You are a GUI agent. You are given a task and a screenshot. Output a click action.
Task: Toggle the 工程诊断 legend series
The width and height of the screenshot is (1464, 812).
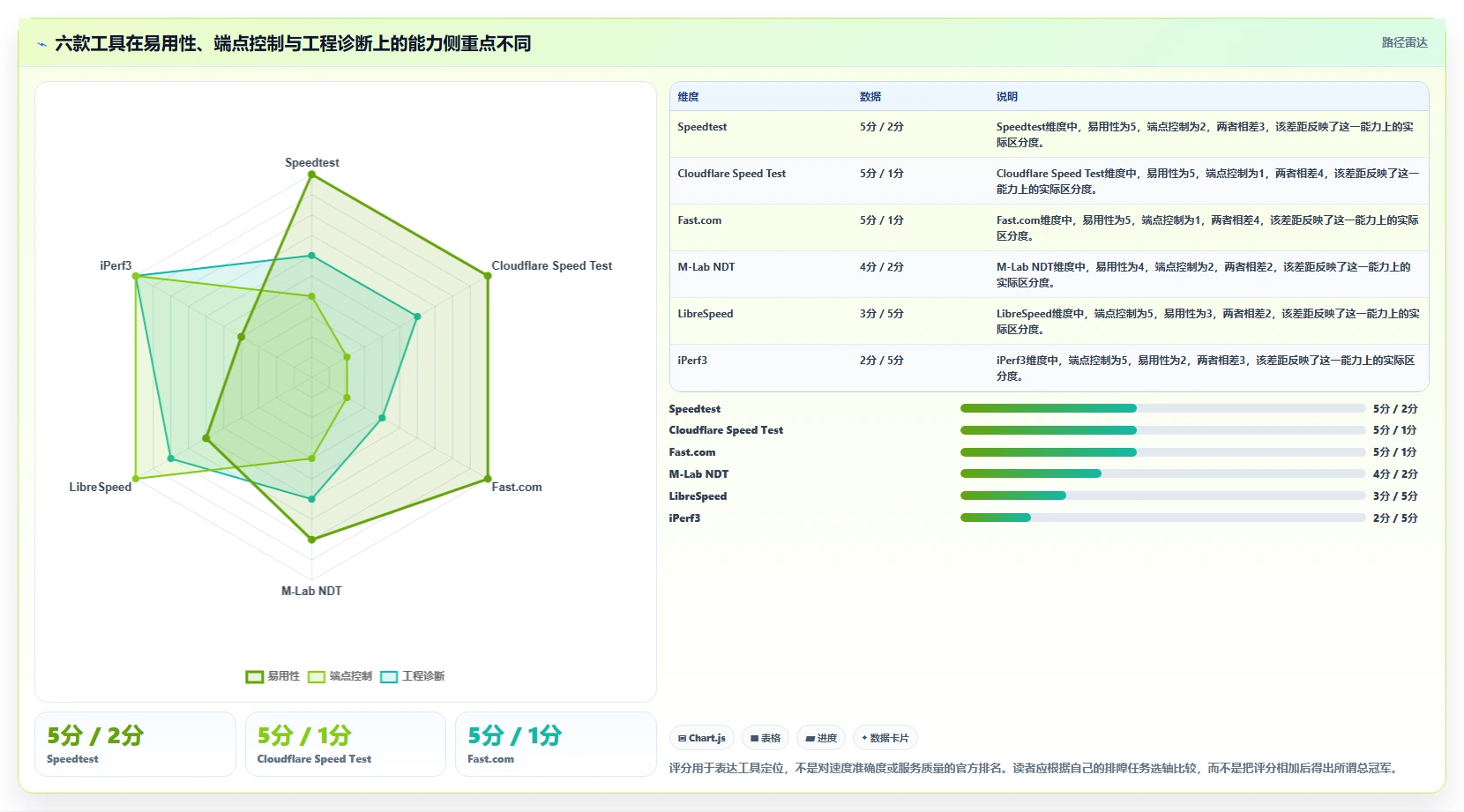pos(413,676)
